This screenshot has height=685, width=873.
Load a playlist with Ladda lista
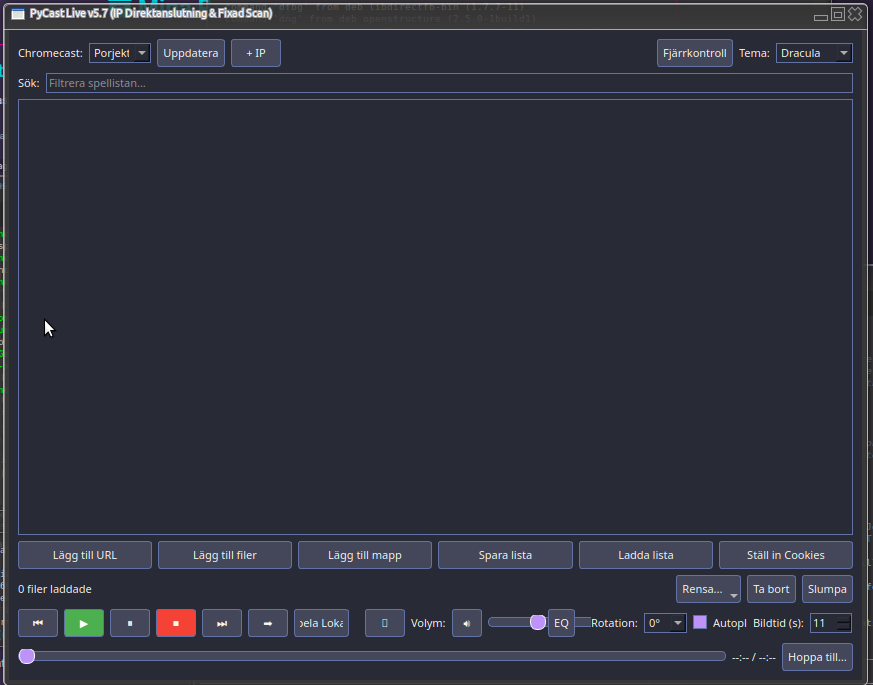tap(646, 555)
